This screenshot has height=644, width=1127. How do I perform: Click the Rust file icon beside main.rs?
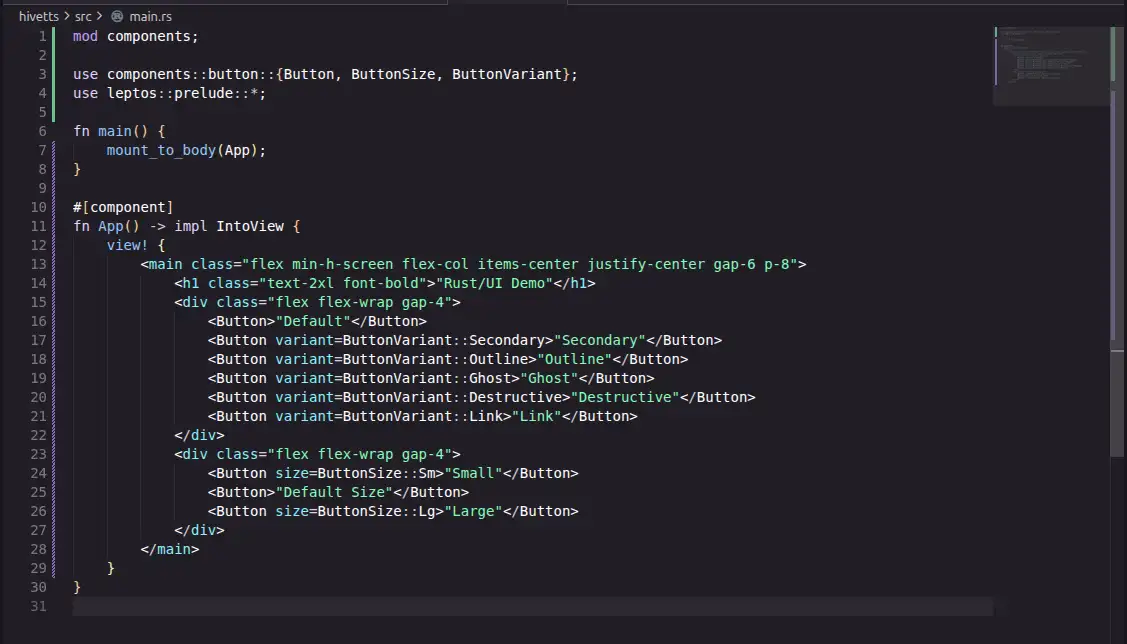coord(117,16)
